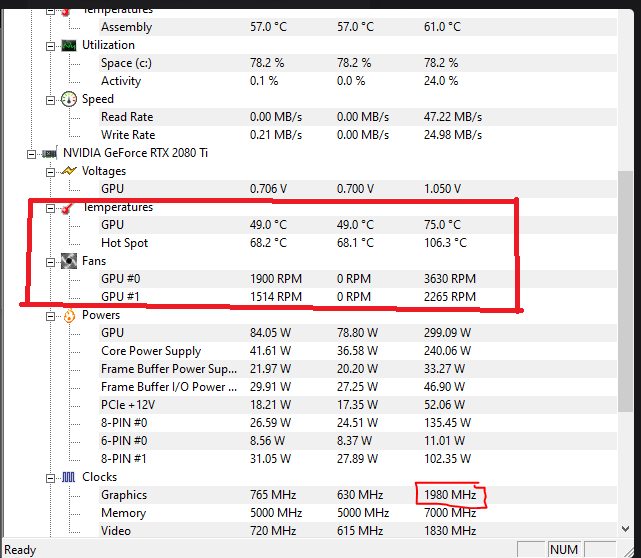
Task: Click the 1514 RPM fan value
Action: point(276,297)
